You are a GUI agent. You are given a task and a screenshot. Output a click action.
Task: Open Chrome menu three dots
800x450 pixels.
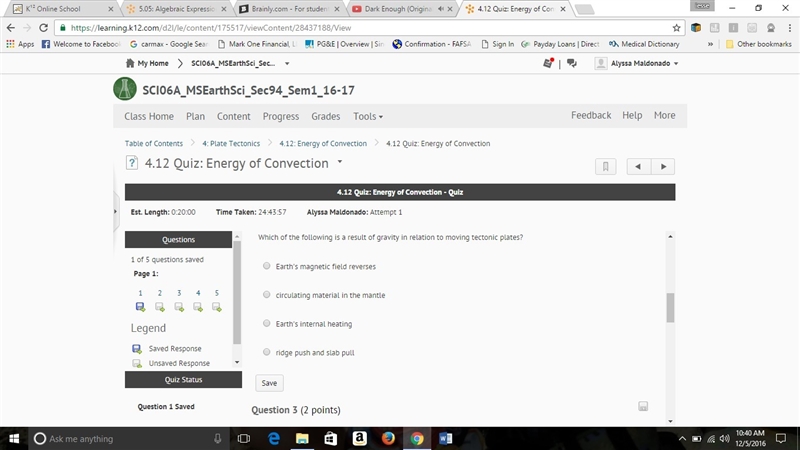coord(790,28)
